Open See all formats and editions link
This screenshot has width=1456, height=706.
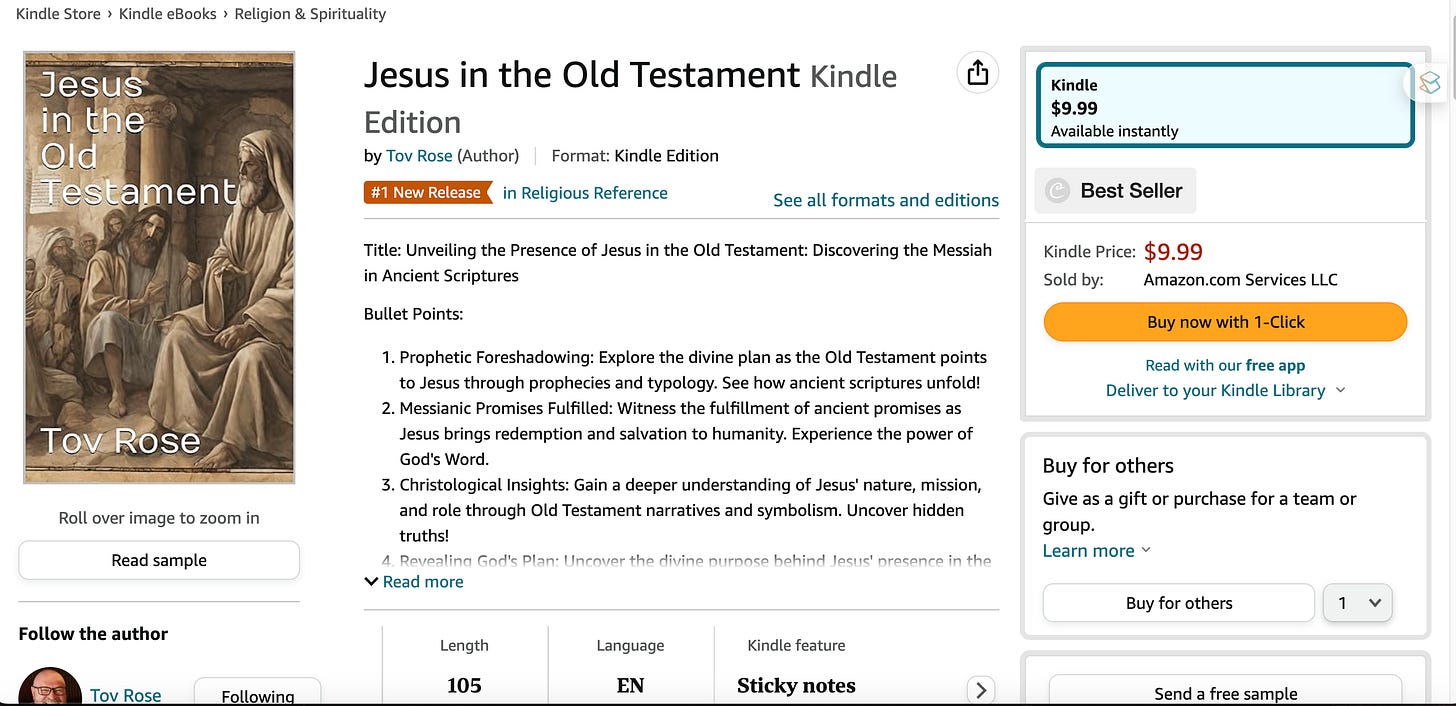[x=886, y=200]
